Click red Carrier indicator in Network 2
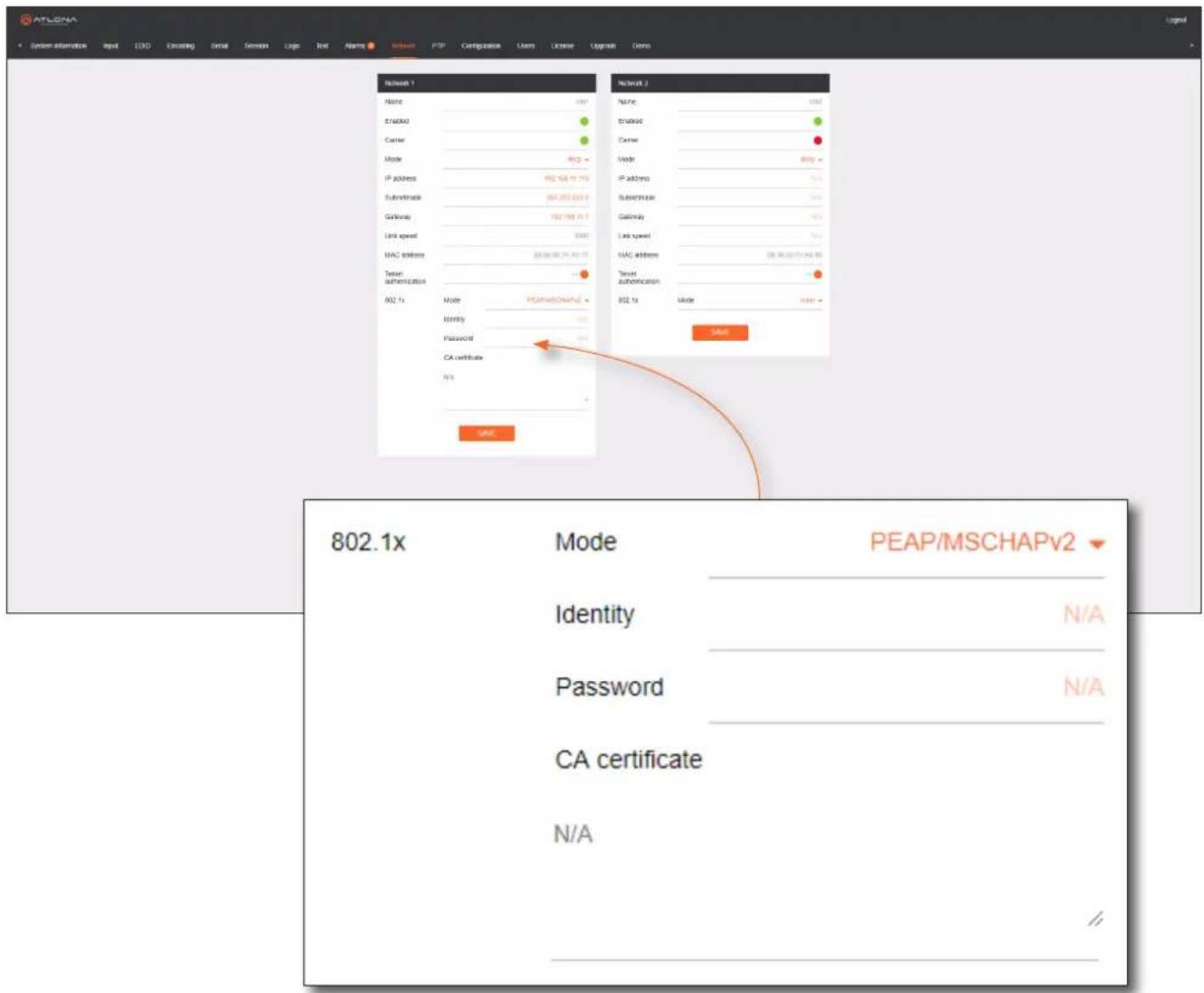The height and width of the screenshot is (993, 1204). pos(818,140)
